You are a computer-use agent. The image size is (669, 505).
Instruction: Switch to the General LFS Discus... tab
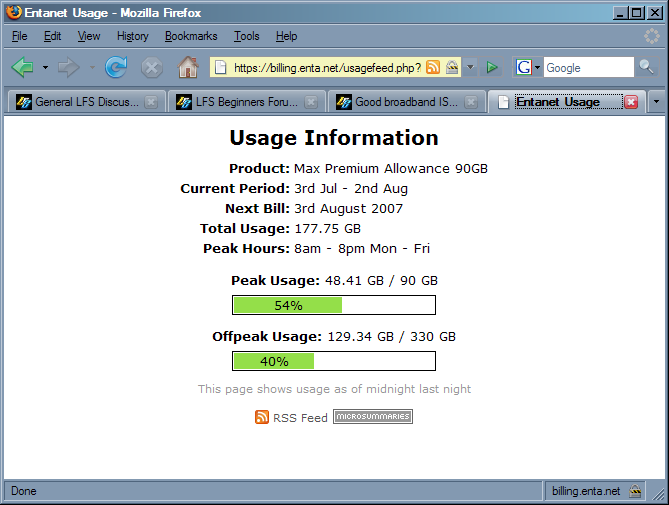click(x=86, y=102)
